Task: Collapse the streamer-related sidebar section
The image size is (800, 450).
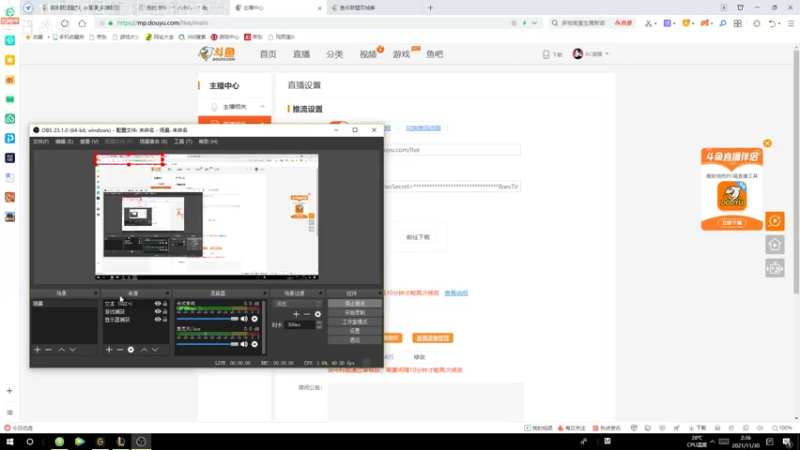Action: click(262, 107)
